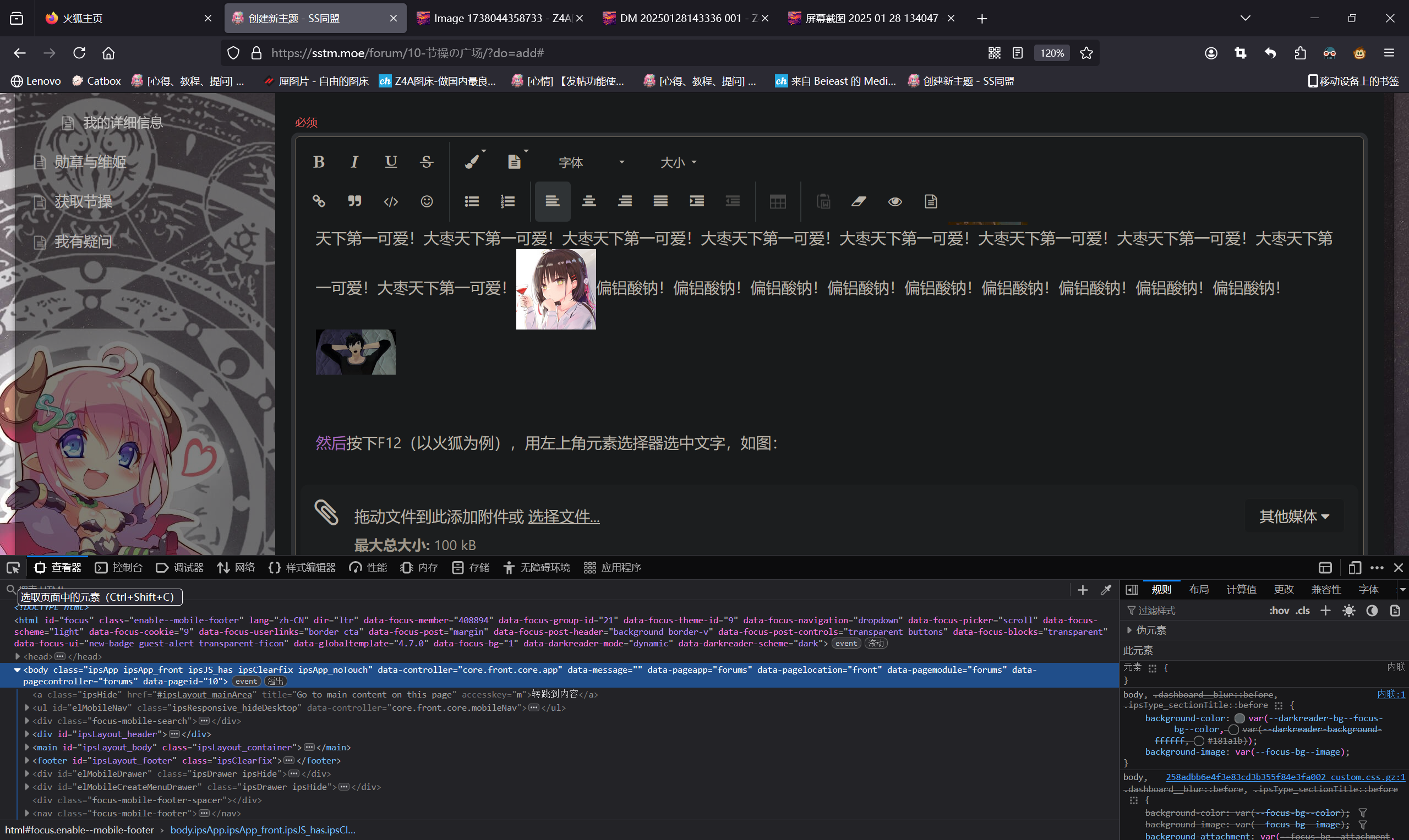
Task: Insert a numbered list
Action: (507, 201)
